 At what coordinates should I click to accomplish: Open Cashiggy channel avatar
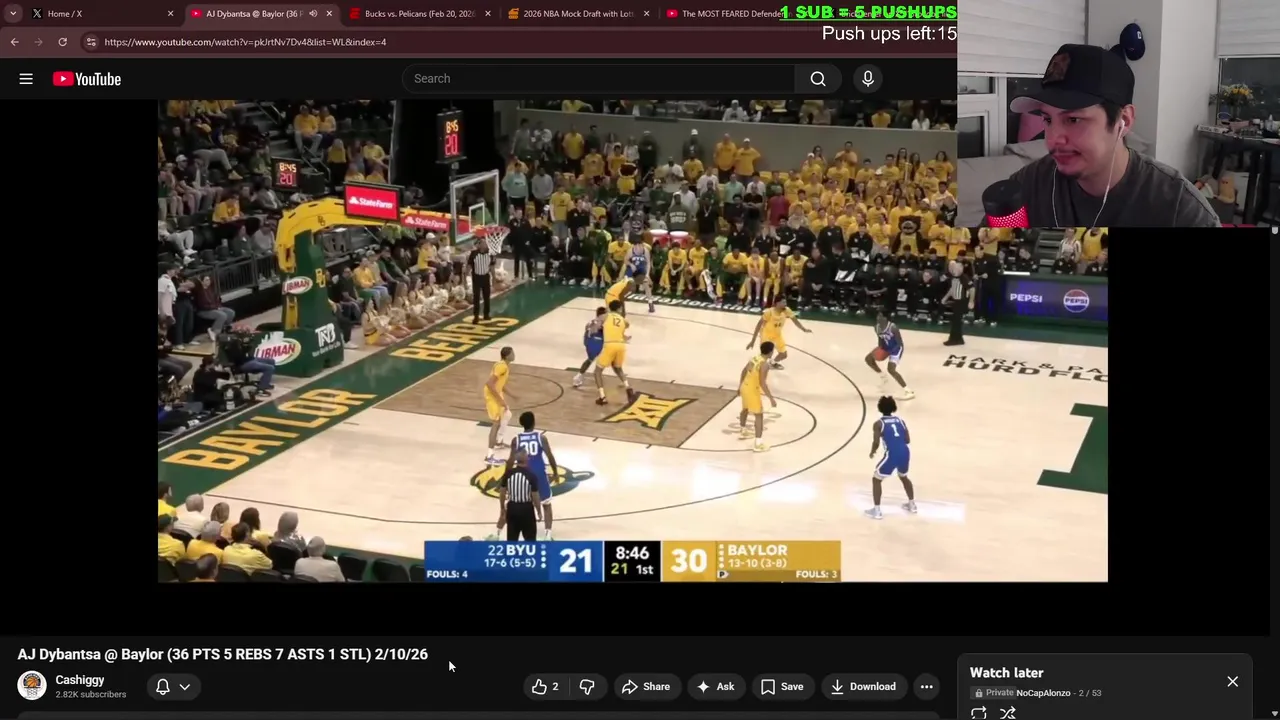click(x=32, y=686)
